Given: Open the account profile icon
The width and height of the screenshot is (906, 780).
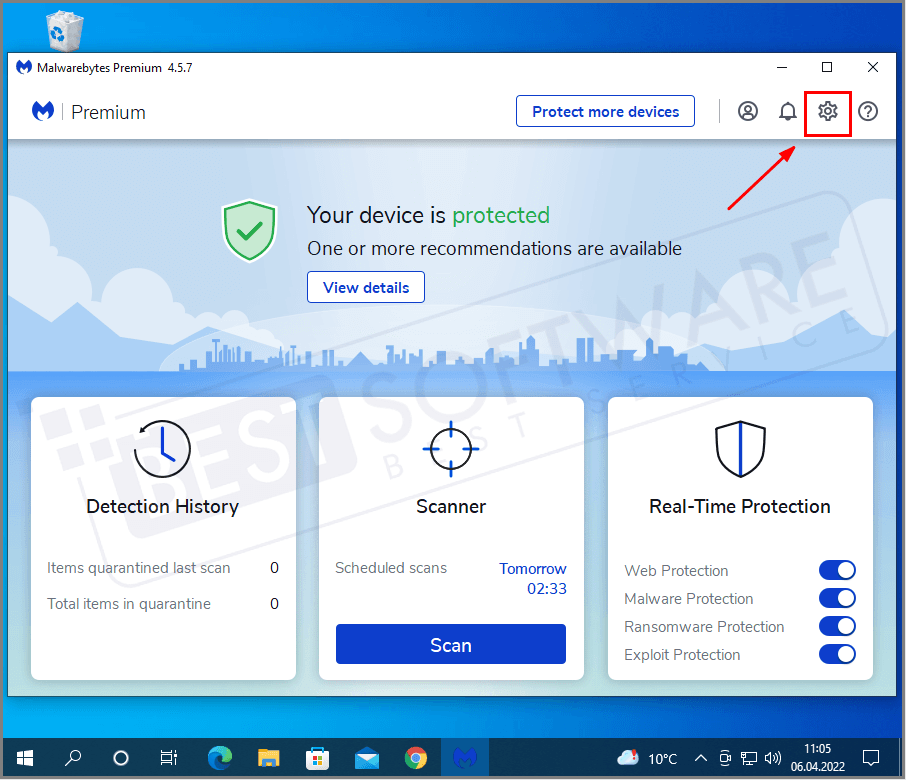Looking at the screenshot, I should (747, 111).
